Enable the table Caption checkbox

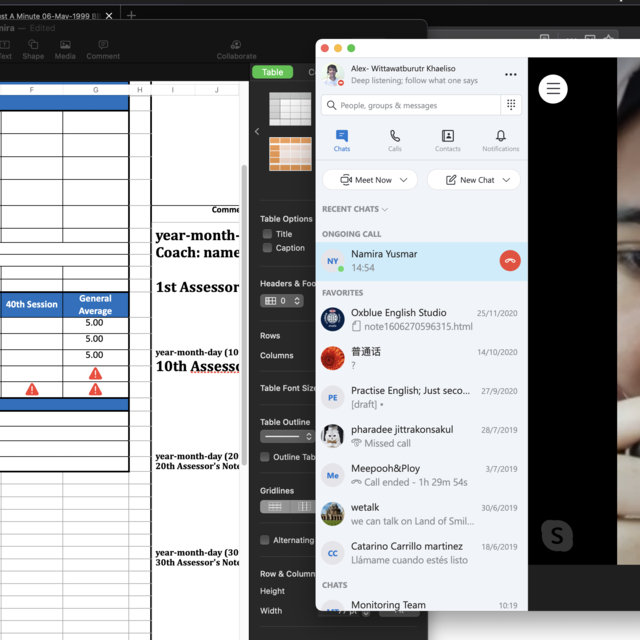[267, 248]
